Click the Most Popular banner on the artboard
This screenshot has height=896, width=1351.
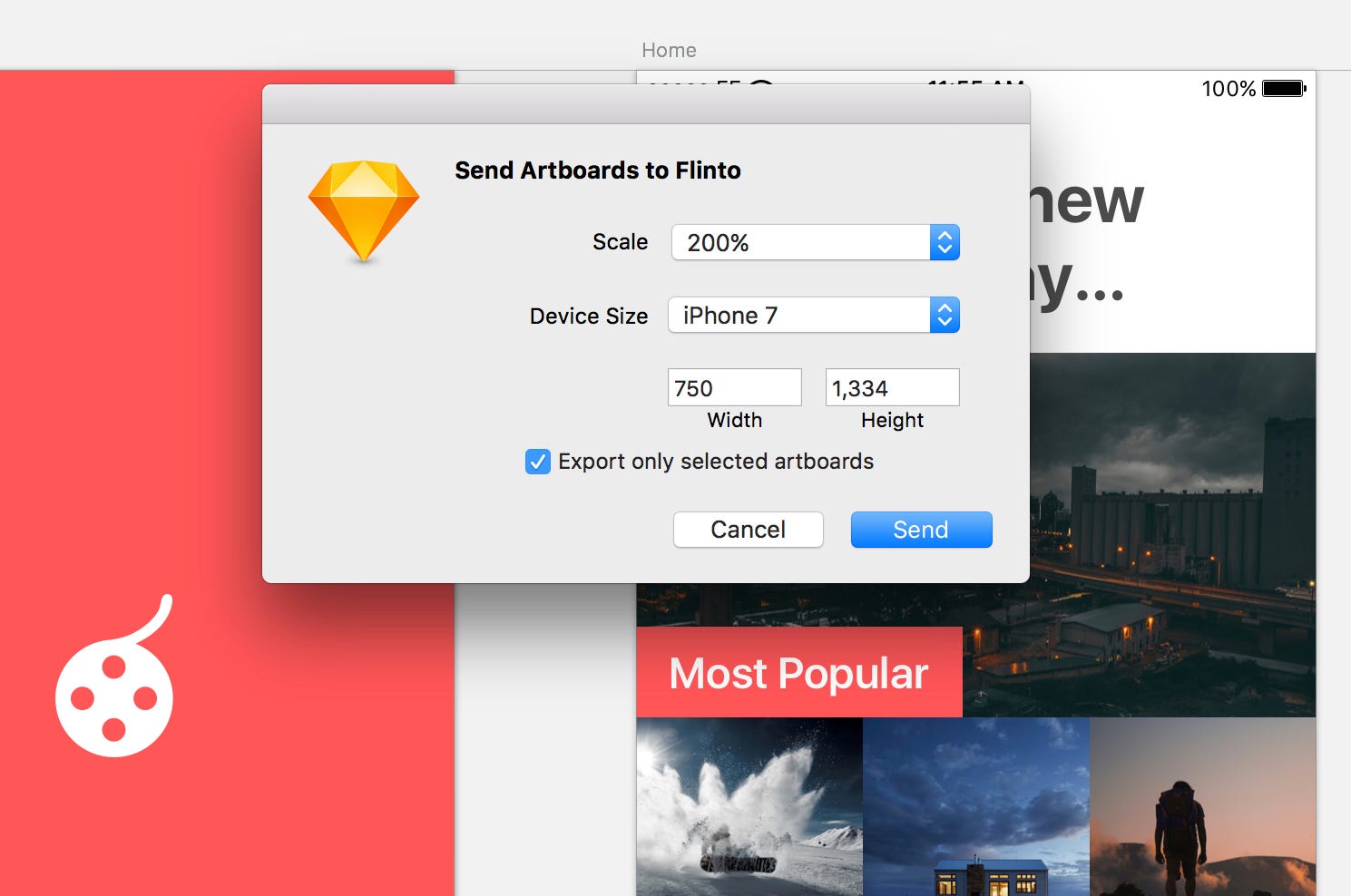point(798,672)
